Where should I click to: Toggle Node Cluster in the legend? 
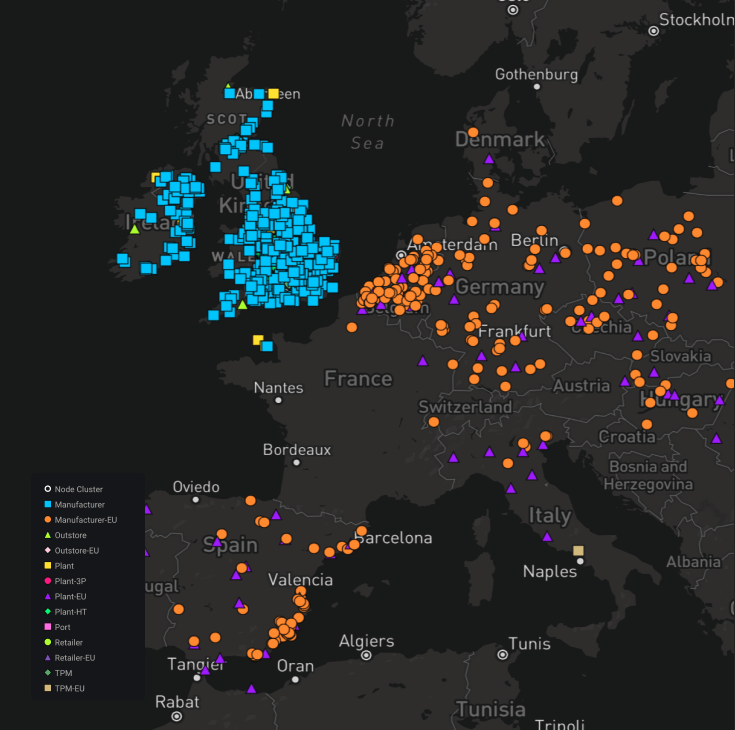79,489
